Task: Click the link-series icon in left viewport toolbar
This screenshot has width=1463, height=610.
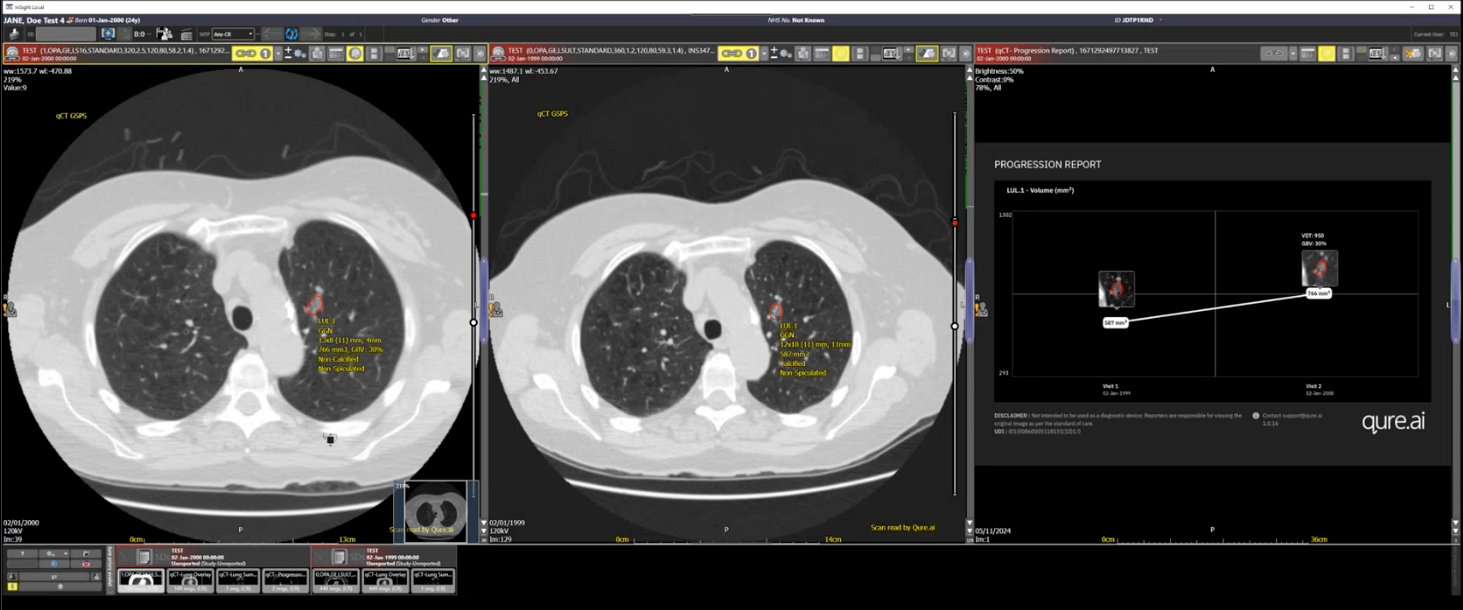Action: (253, 53)
